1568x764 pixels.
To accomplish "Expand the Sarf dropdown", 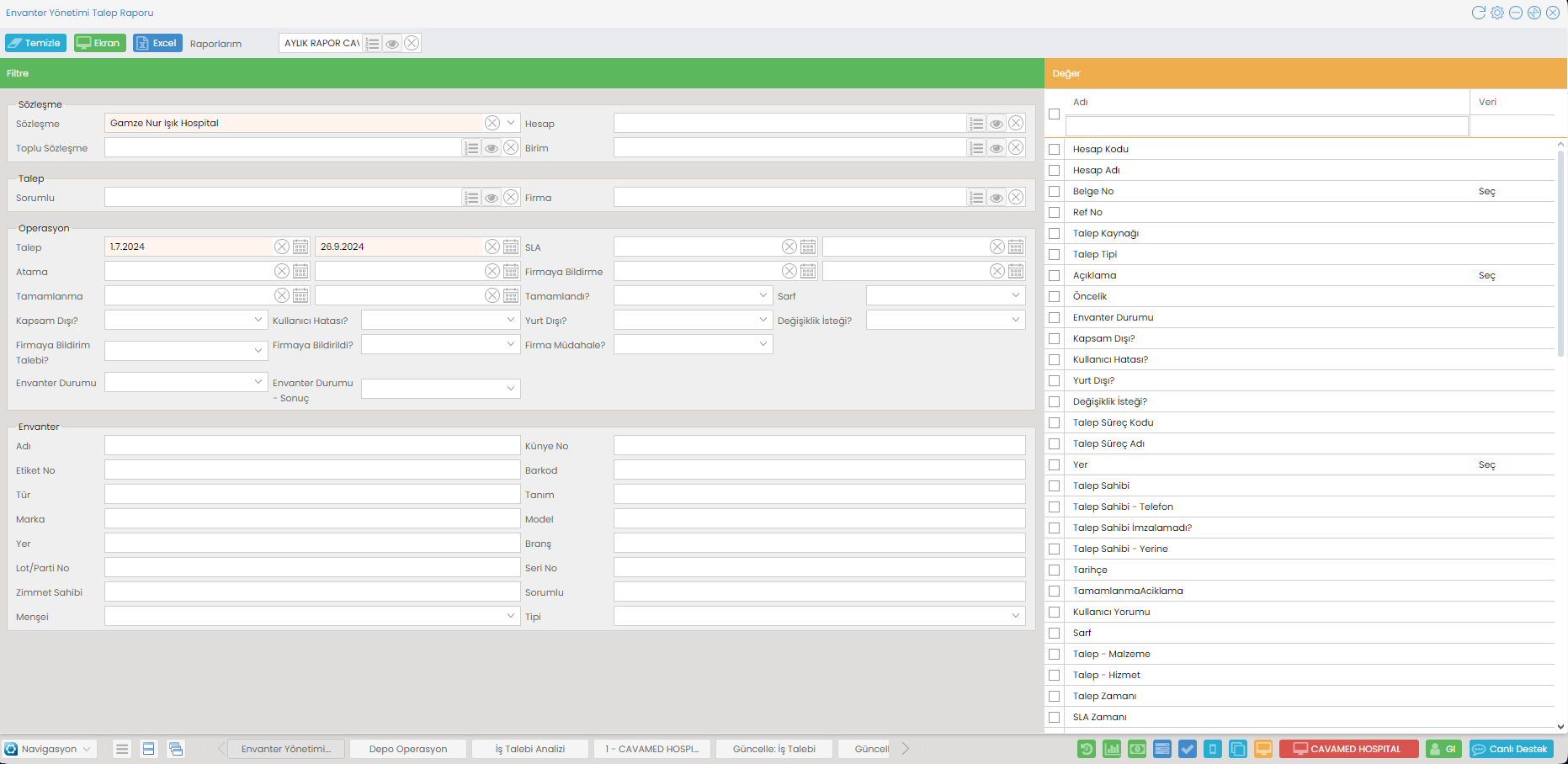I will 1016,295.
